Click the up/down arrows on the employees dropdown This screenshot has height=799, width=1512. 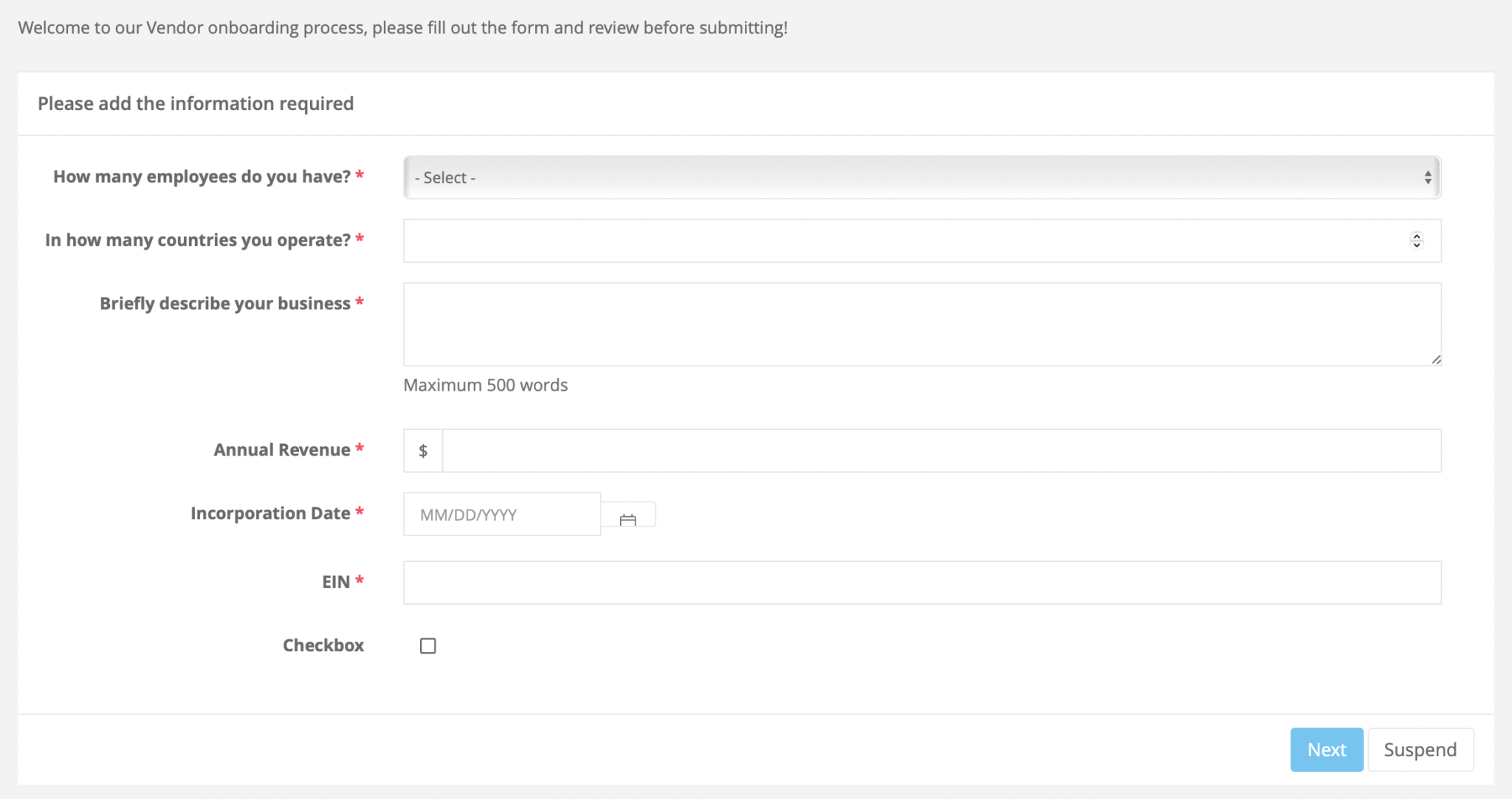point(1428,177)
